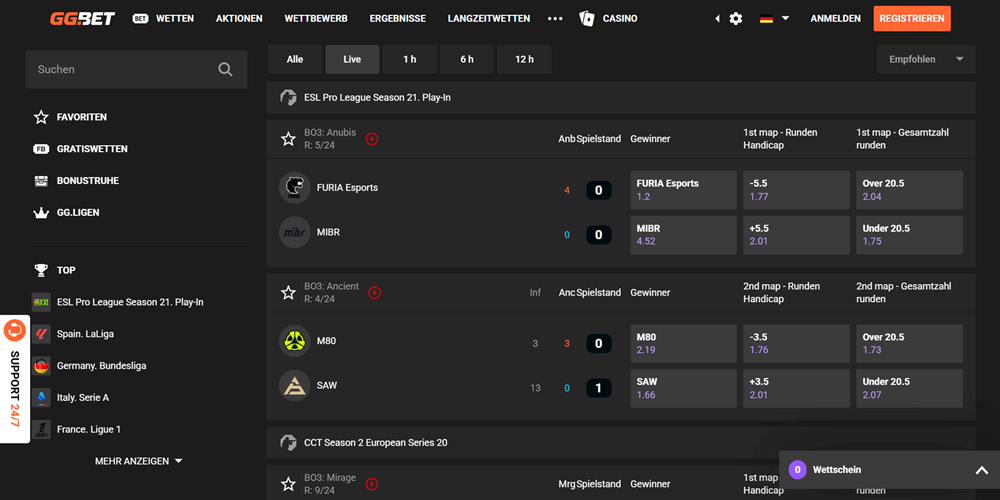Image resolution: width=1000 pixels, height=500 pixels.
Task: Select the Live filter tab
Action: 352,59
